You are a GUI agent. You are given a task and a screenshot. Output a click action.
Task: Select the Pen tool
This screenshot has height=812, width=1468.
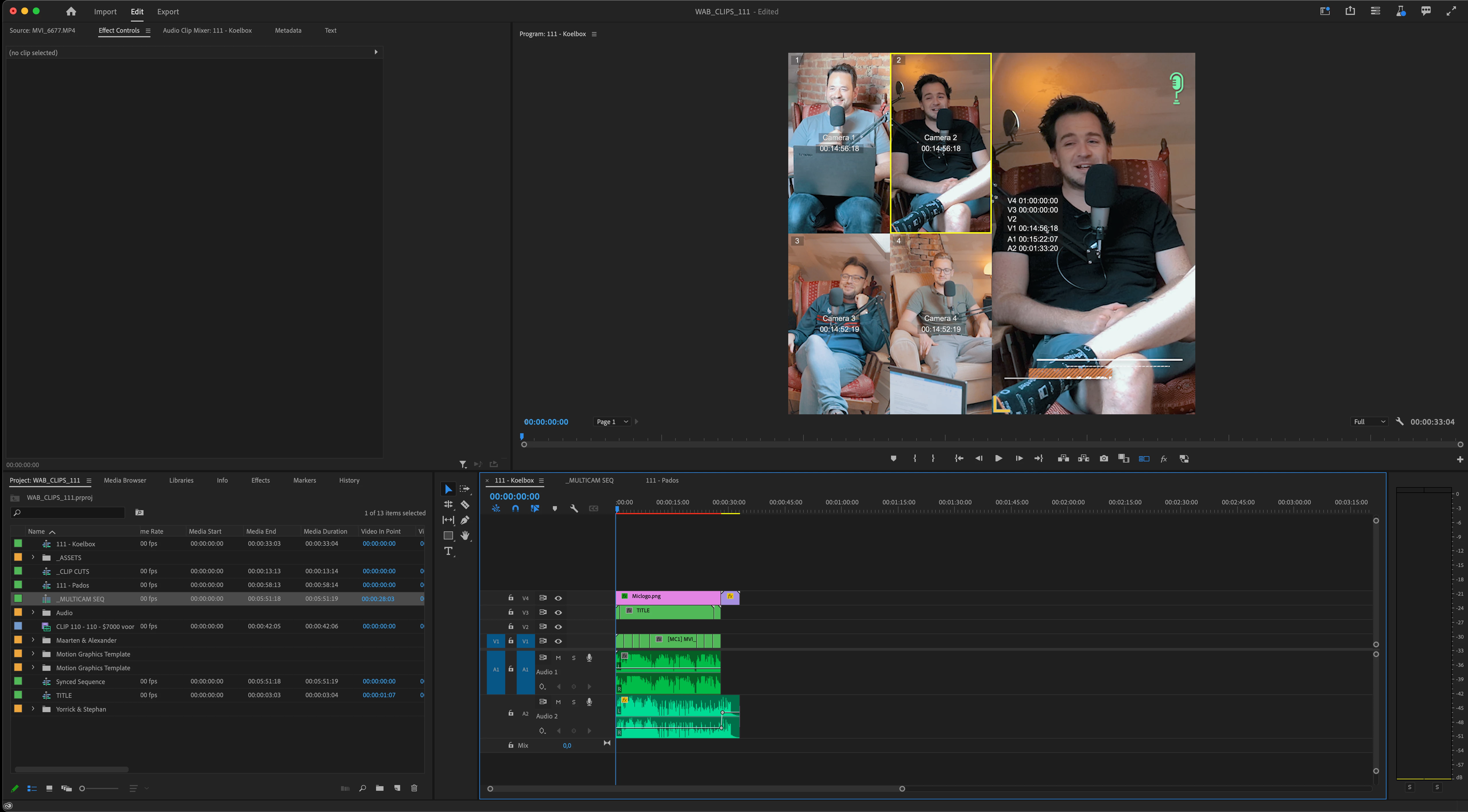465,520
